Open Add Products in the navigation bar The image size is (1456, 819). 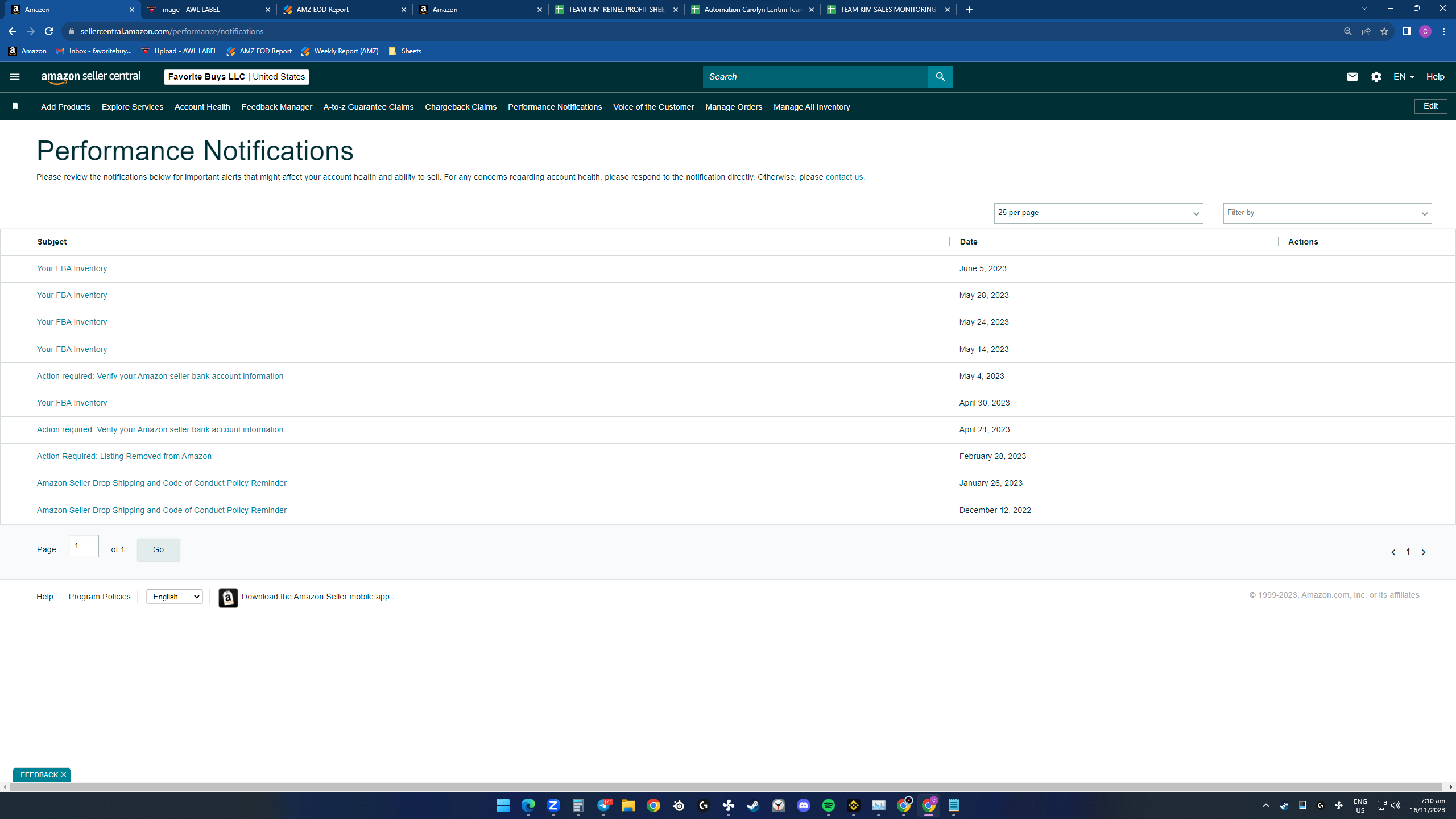[65, 107]
